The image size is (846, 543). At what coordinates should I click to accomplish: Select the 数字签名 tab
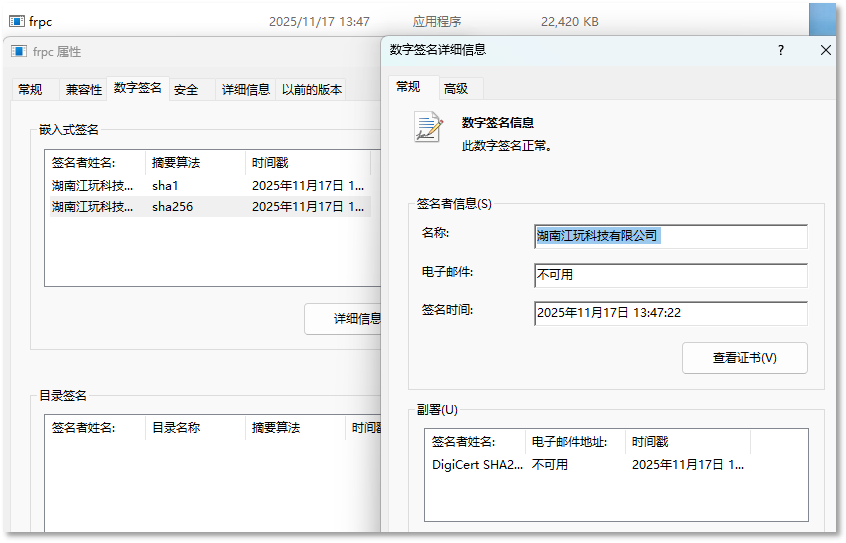pyautogui.click(x=138, y=88)
